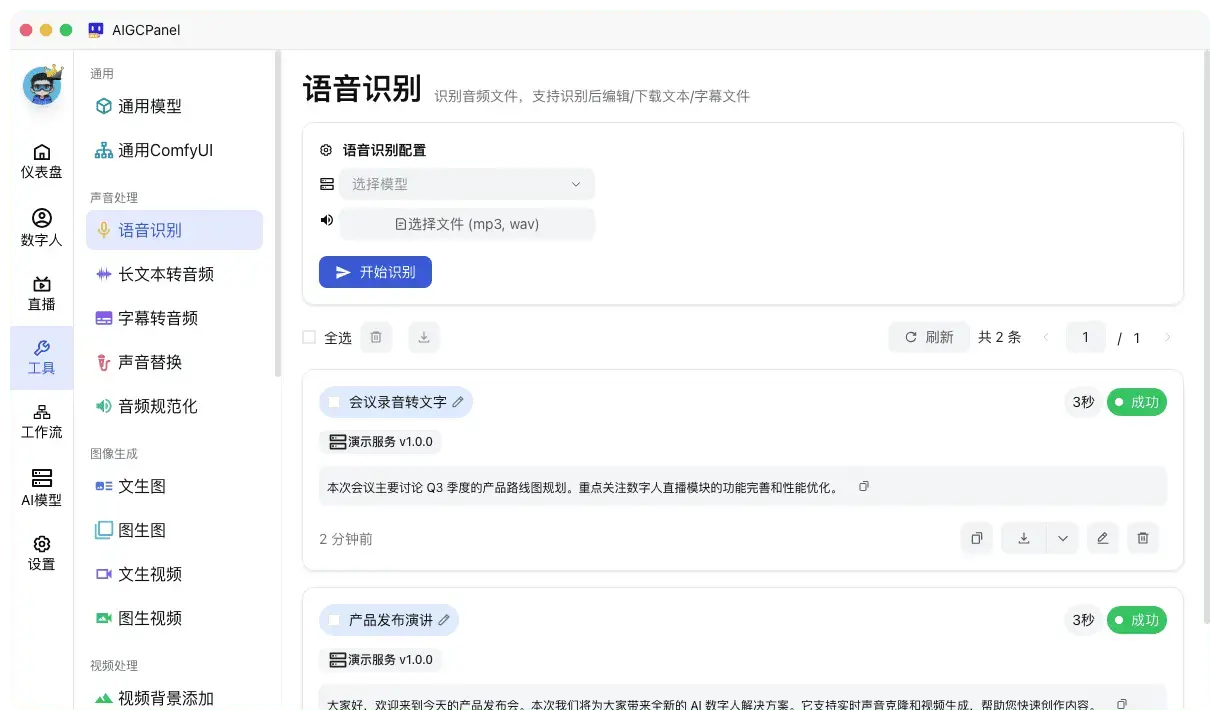
Task: Click the 语音识别配置 heading
Action: 384,150
